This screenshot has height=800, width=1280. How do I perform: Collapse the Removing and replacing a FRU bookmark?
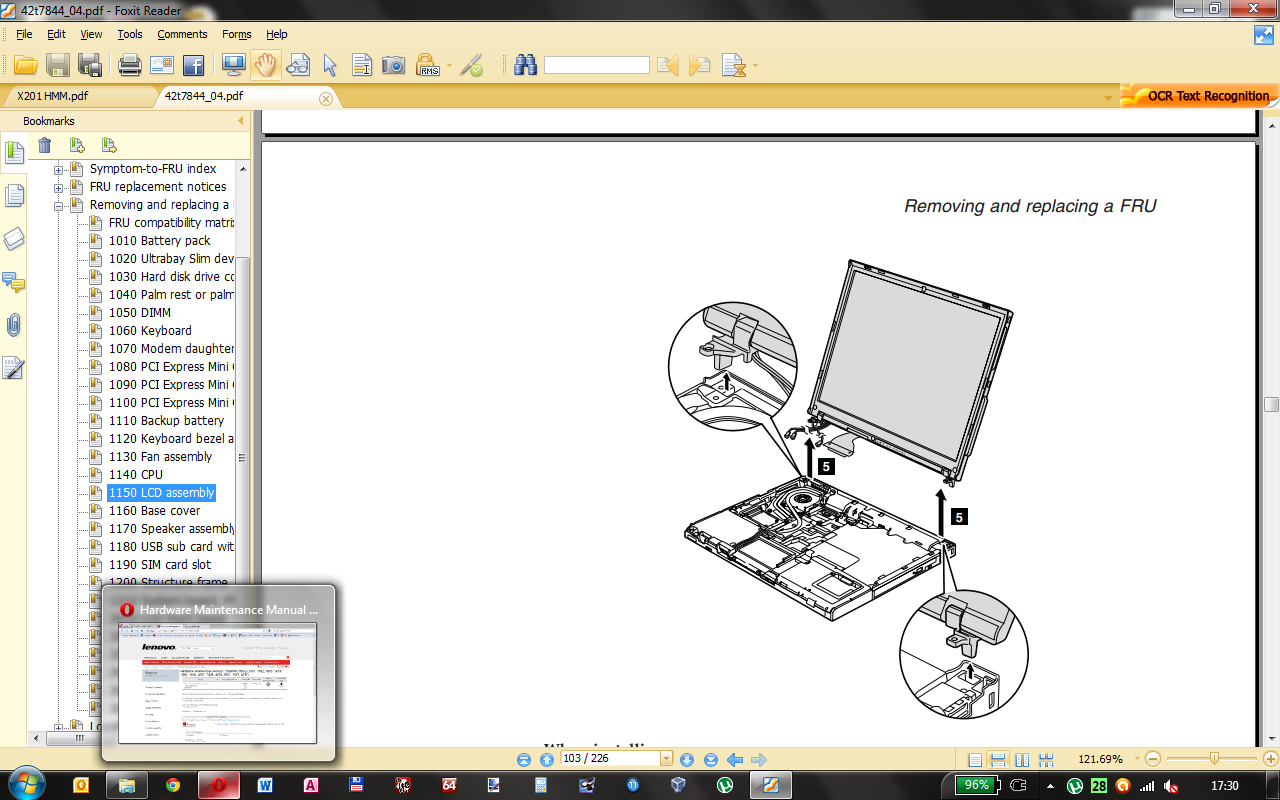59,205
